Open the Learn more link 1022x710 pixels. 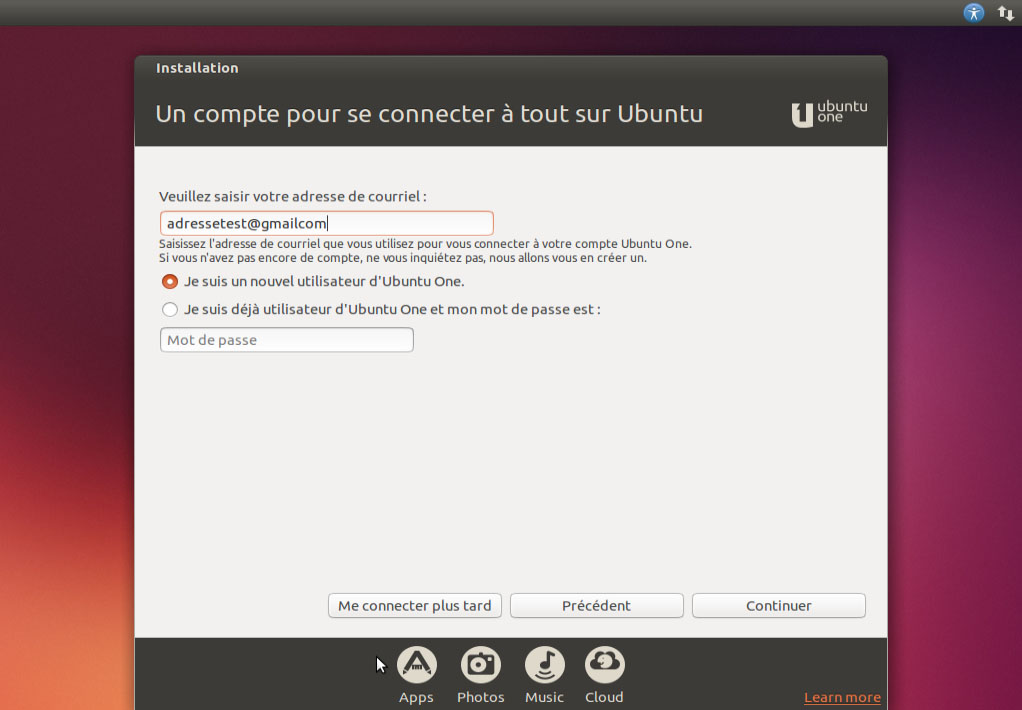(x=842, y=698)
